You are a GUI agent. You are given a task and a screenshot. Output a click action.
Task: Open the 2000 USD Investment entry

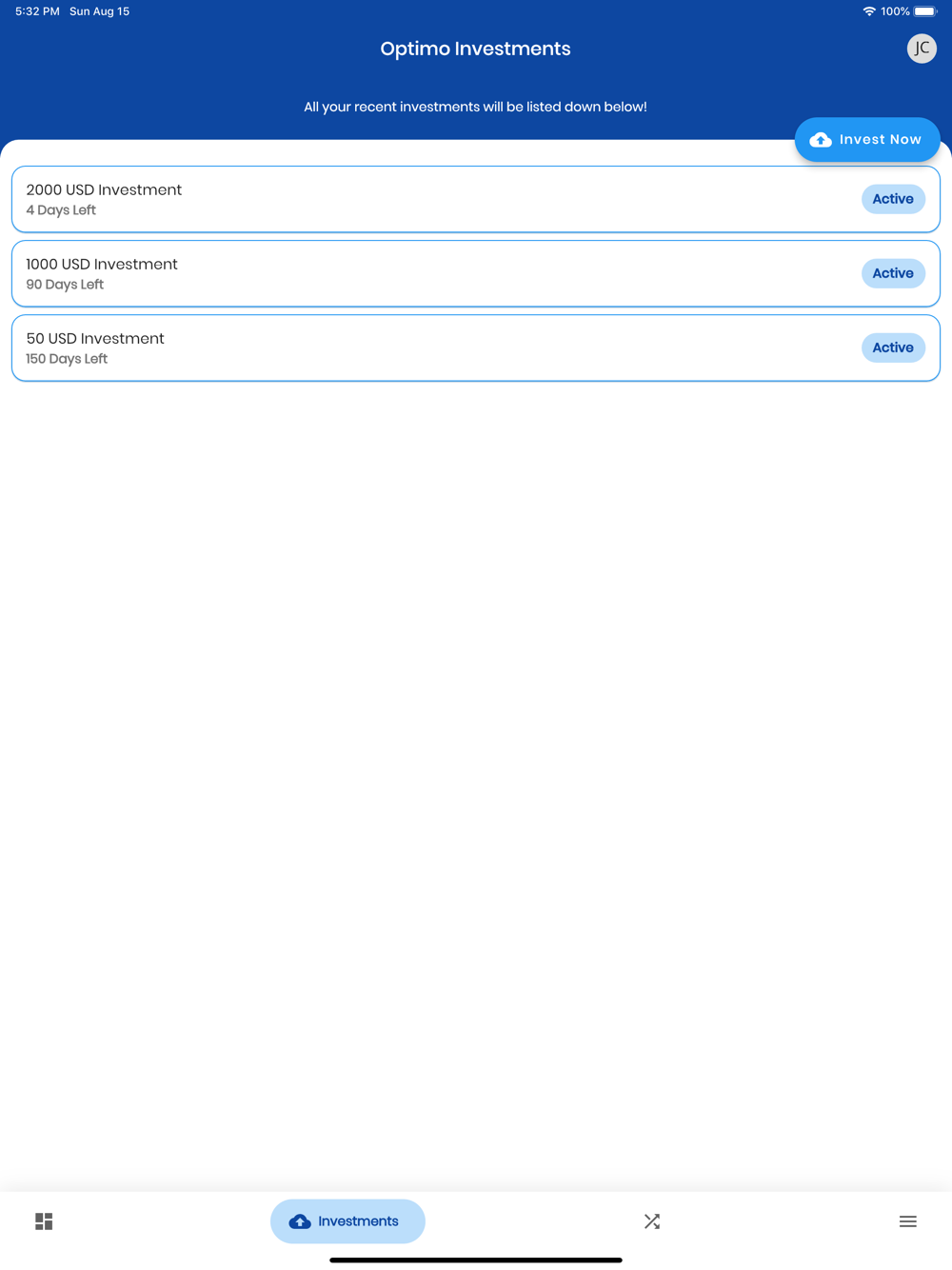click(104, 189)
